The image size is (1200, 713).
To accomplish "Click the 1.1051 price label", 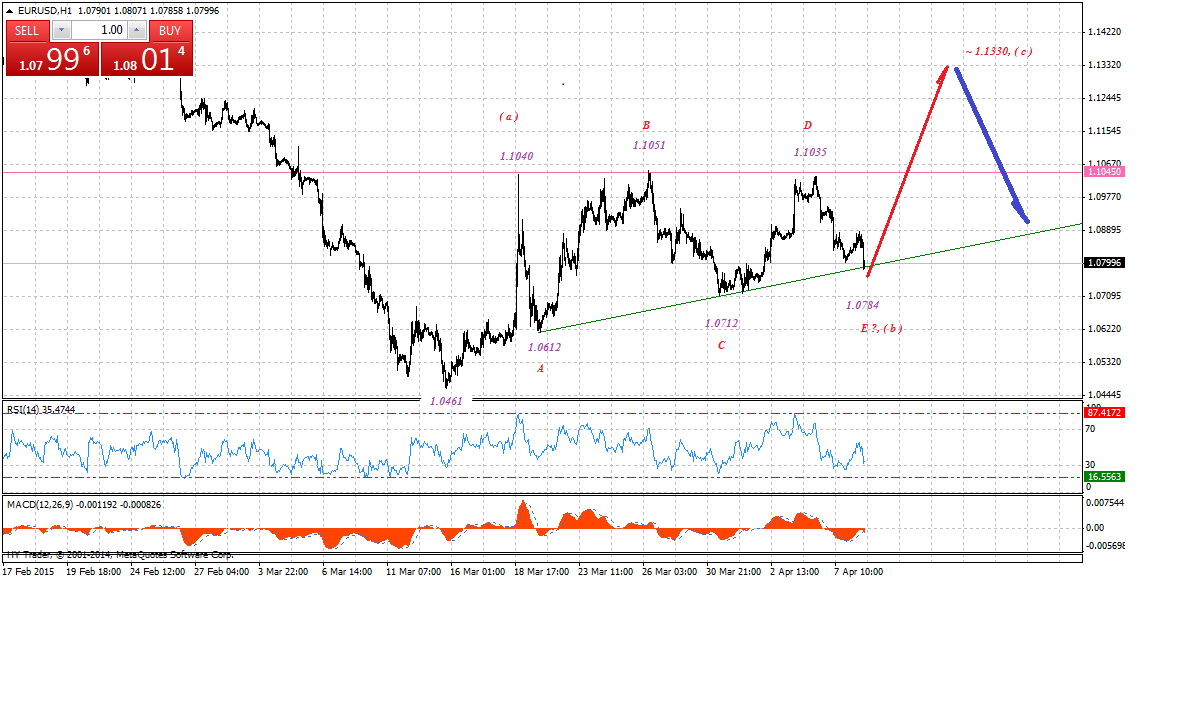I will [649, 145].
